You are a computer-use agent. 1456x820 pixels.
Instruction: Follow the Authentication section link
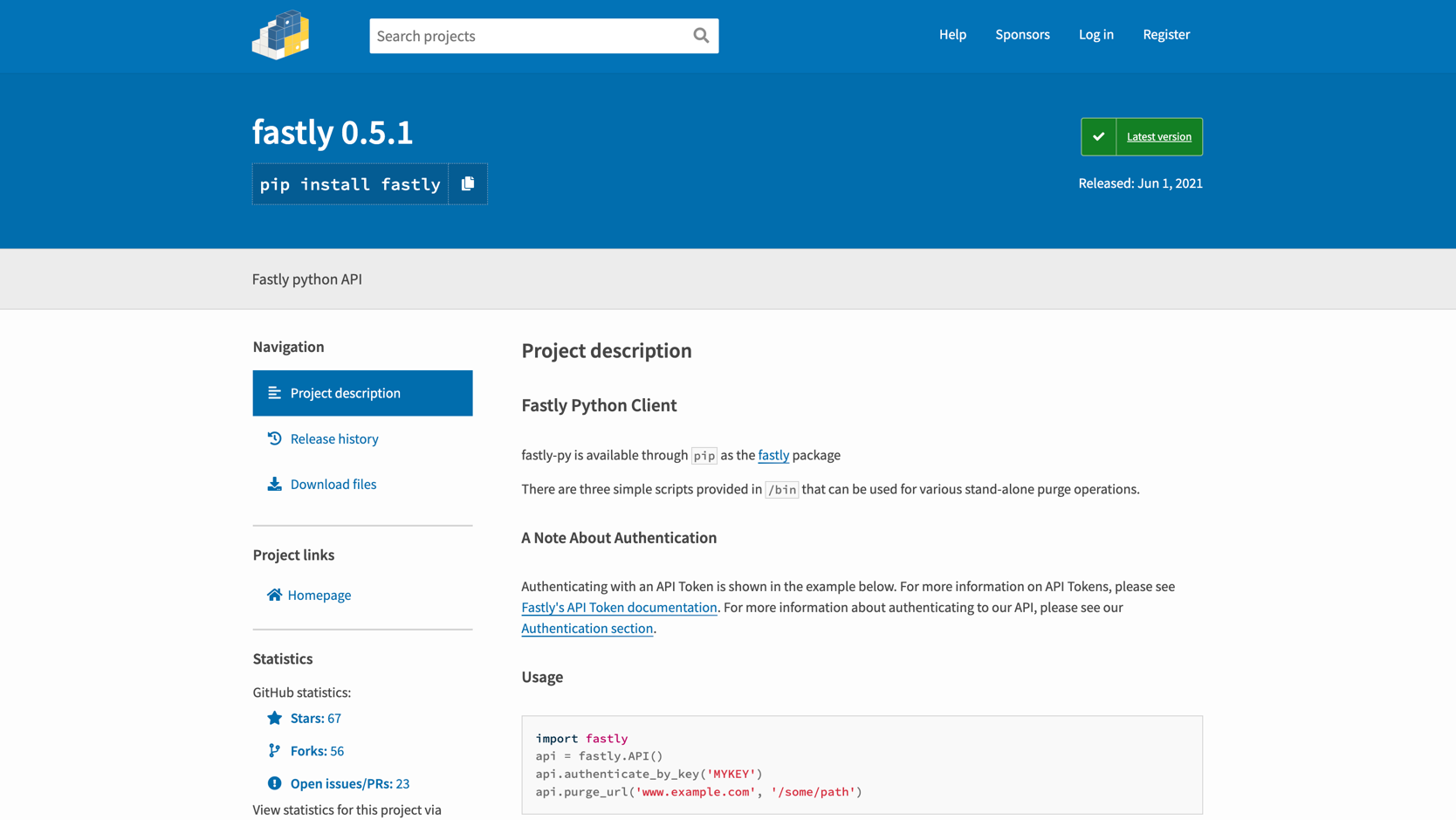(x=587, y=629)
